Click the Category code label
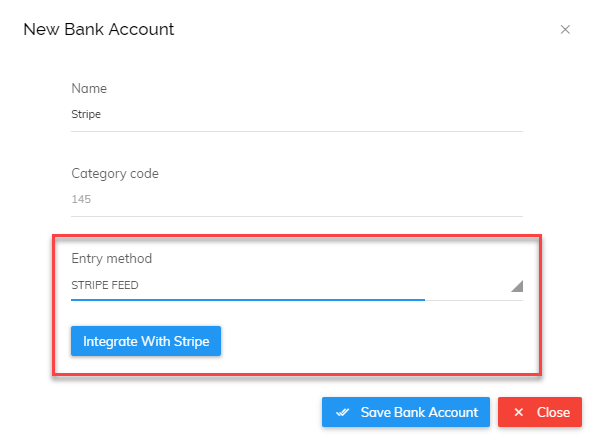 pos(115,173)
